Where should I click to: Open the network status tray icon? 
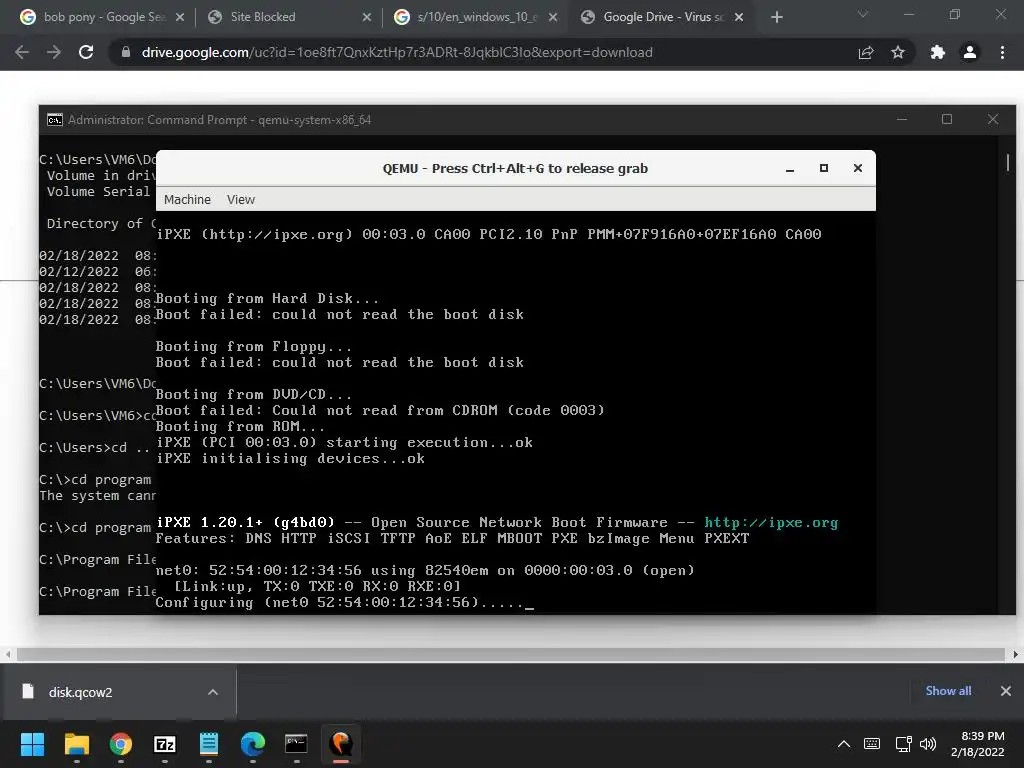pyautogui.click(x=903, y=744)
